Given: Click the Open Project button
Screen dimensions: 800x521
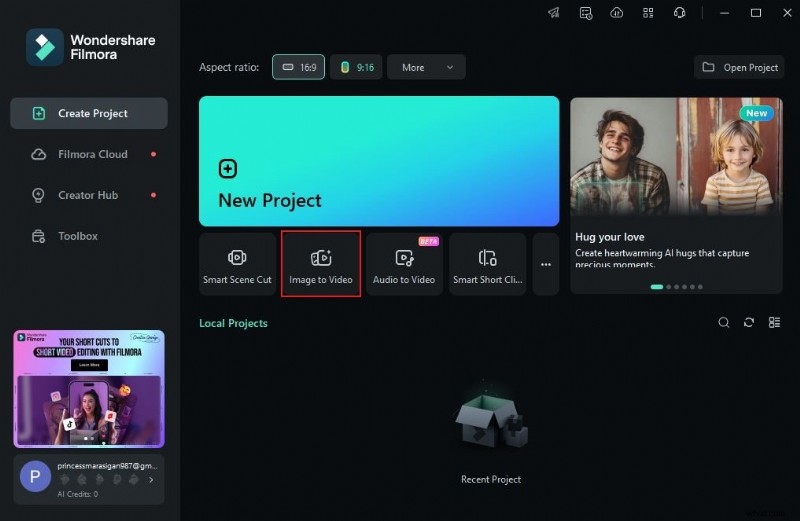Looking at the screenshot, I should [740, 67].
